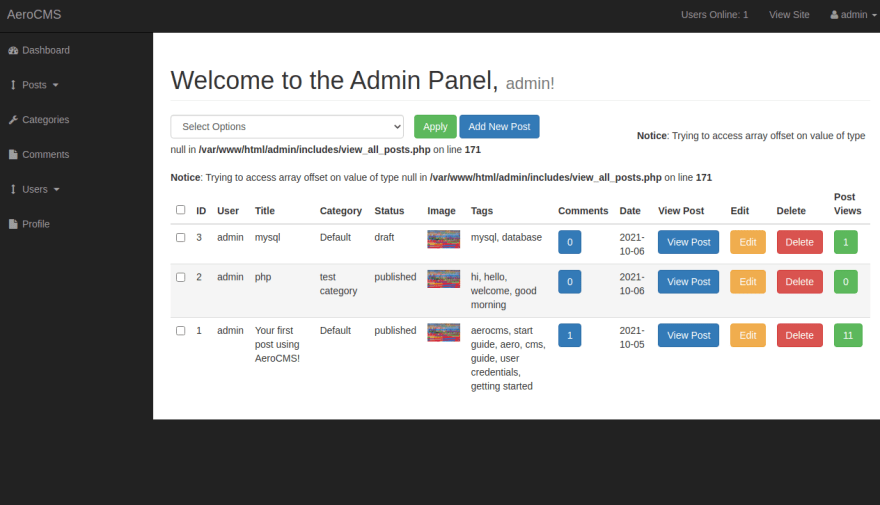Click the date 2021-10-05 cell
880x505 pixels.
(632, 338)
